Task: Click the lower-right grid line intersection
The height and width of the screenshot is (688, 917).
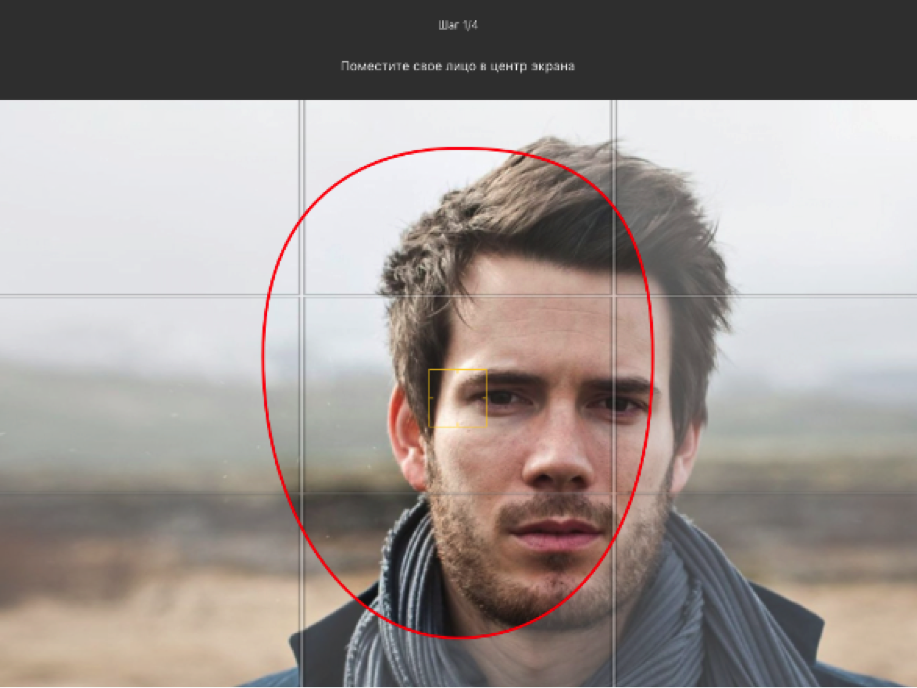Action: point(613,492)
